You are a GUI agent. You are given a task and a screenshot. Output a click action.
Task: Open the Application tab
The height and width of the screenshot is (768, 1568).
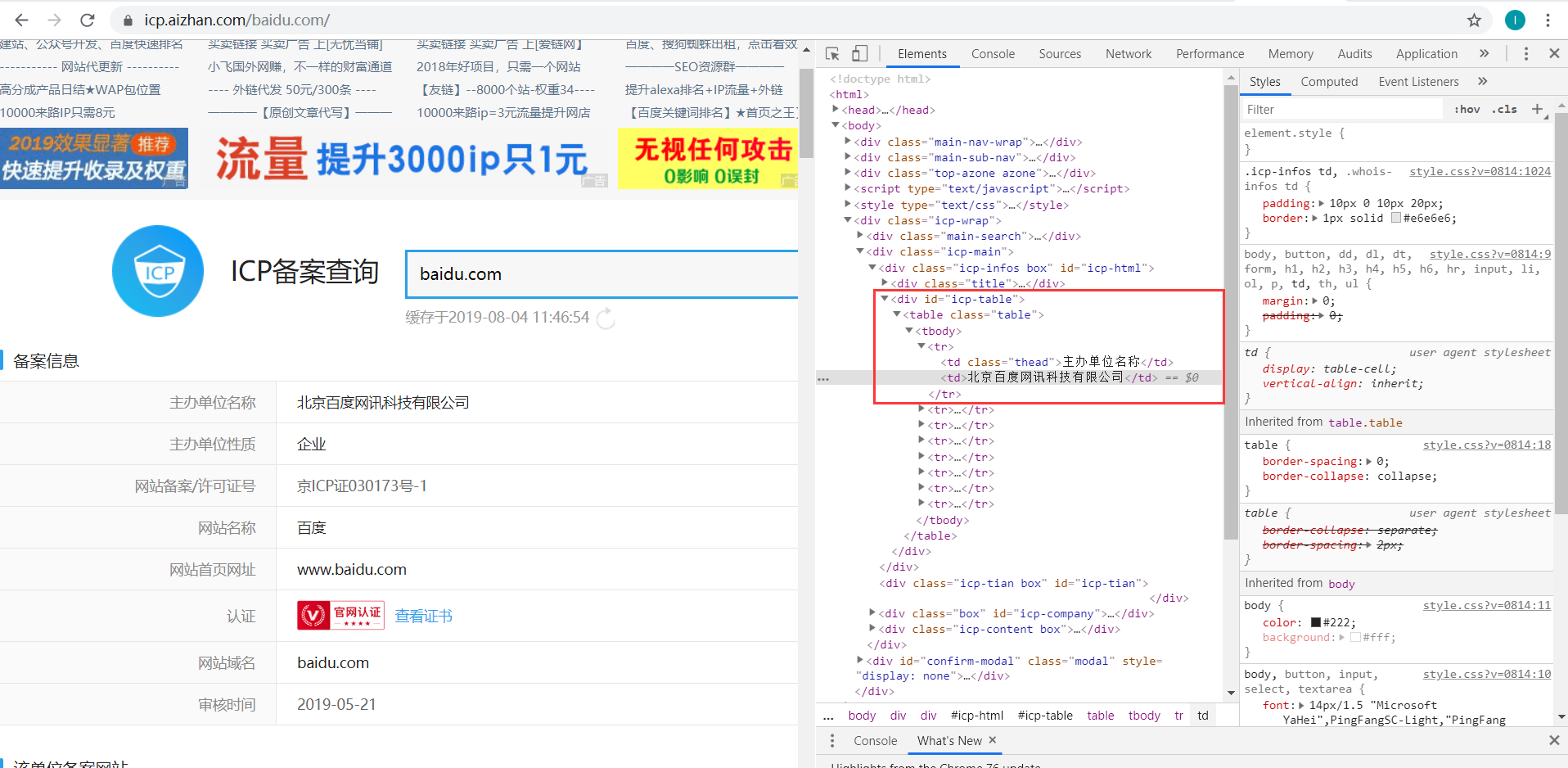pyautogui.click(x=1426, y=54)
